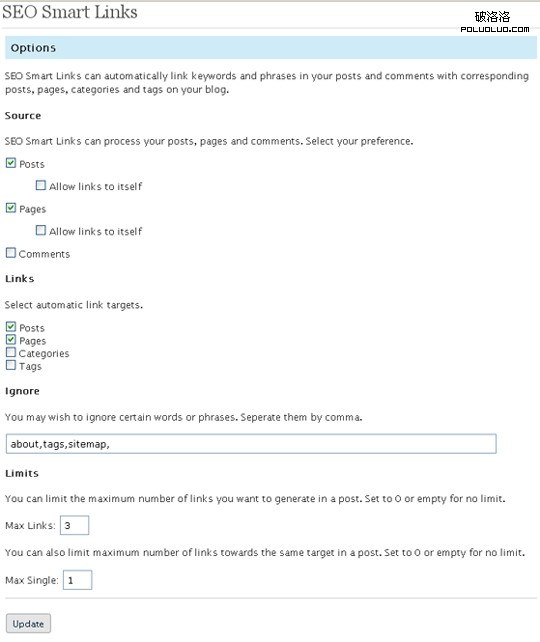Viewport: 540px width, 642px height.
Task: Uncheck the Pages source checkbox
Action: (11, 208)
